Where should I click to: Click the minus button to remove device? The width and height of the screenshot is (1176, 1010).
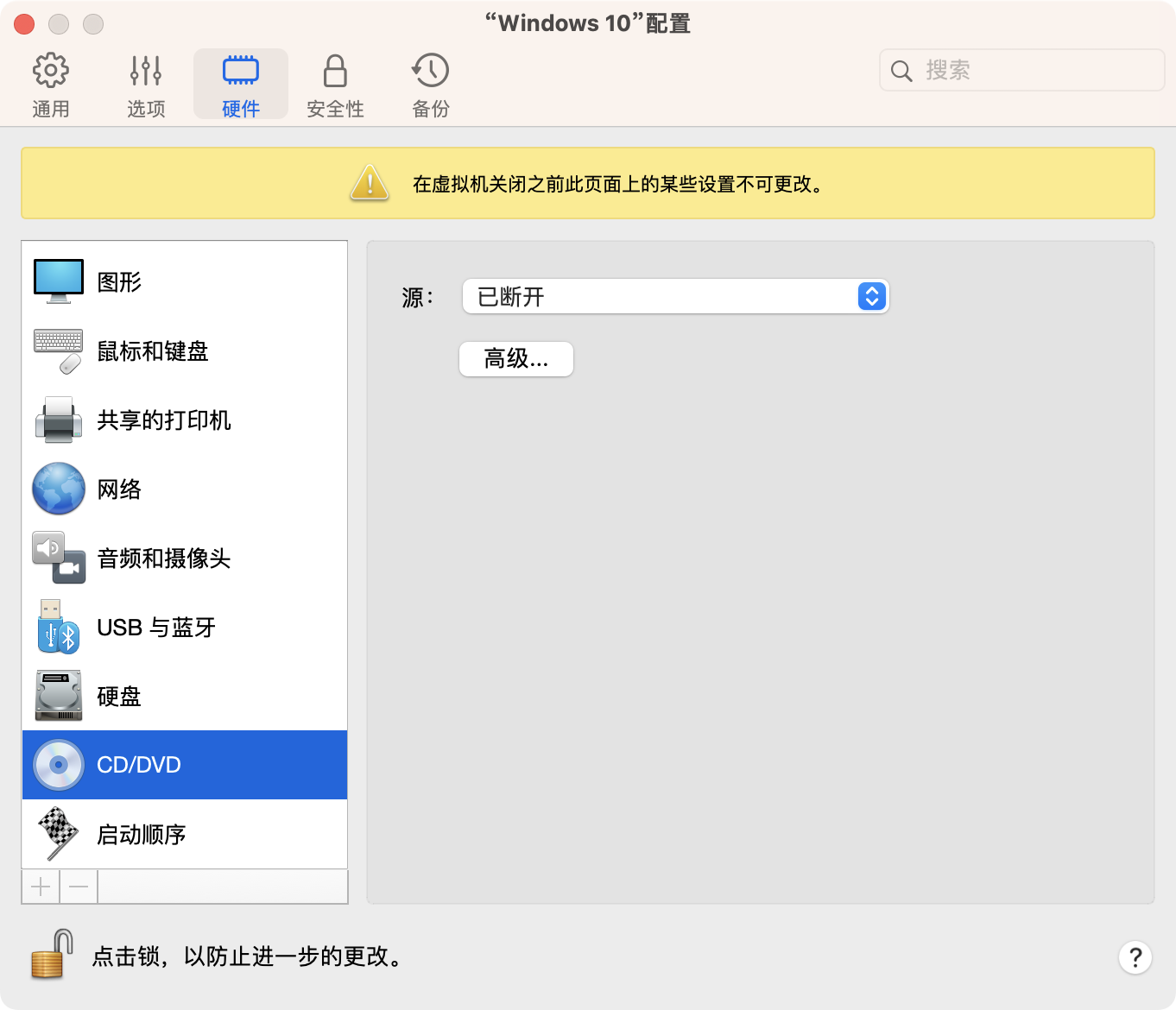point(79,887)
